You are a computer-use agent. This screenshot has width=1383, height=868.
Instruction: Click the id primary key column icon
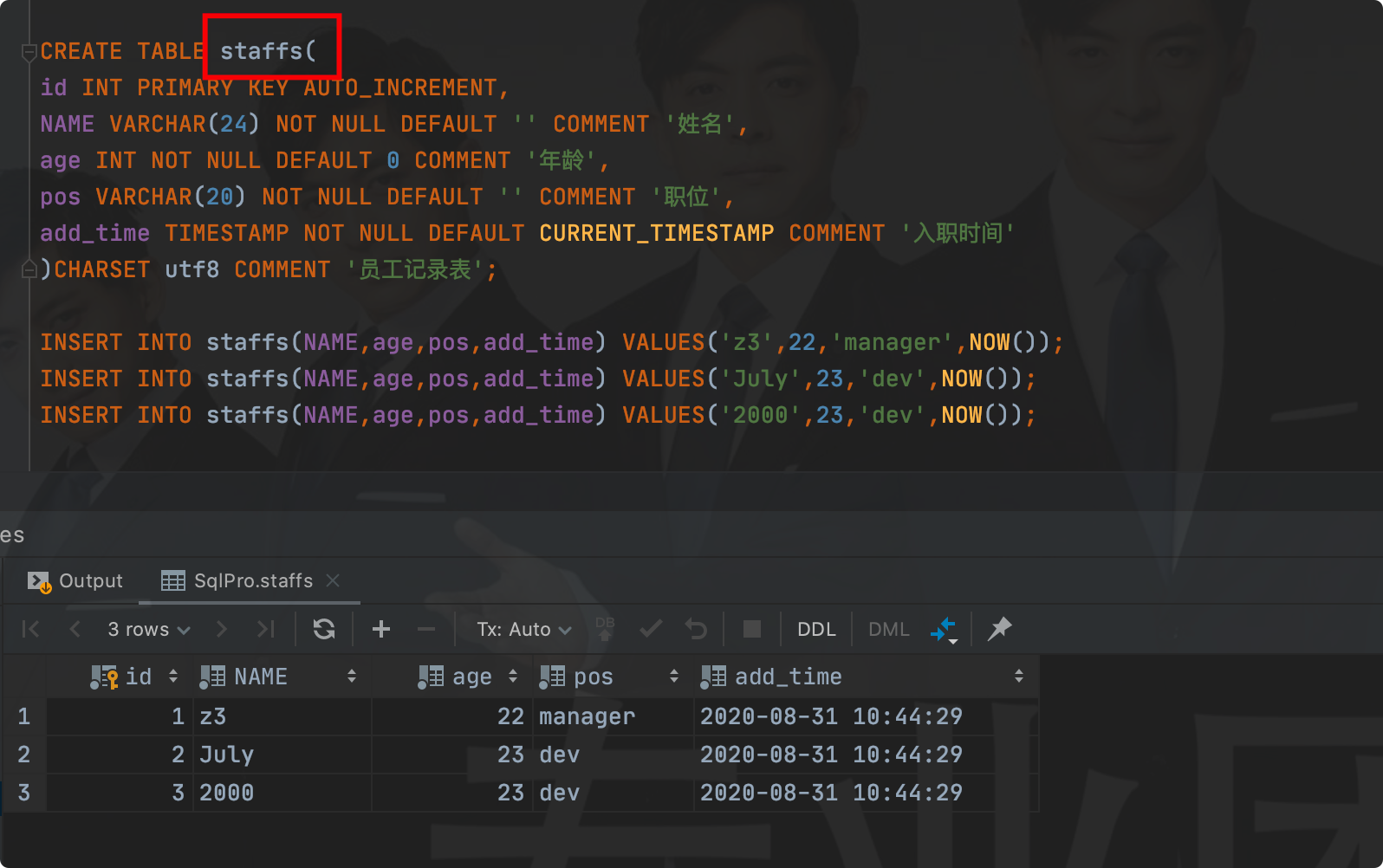point(104,677)
